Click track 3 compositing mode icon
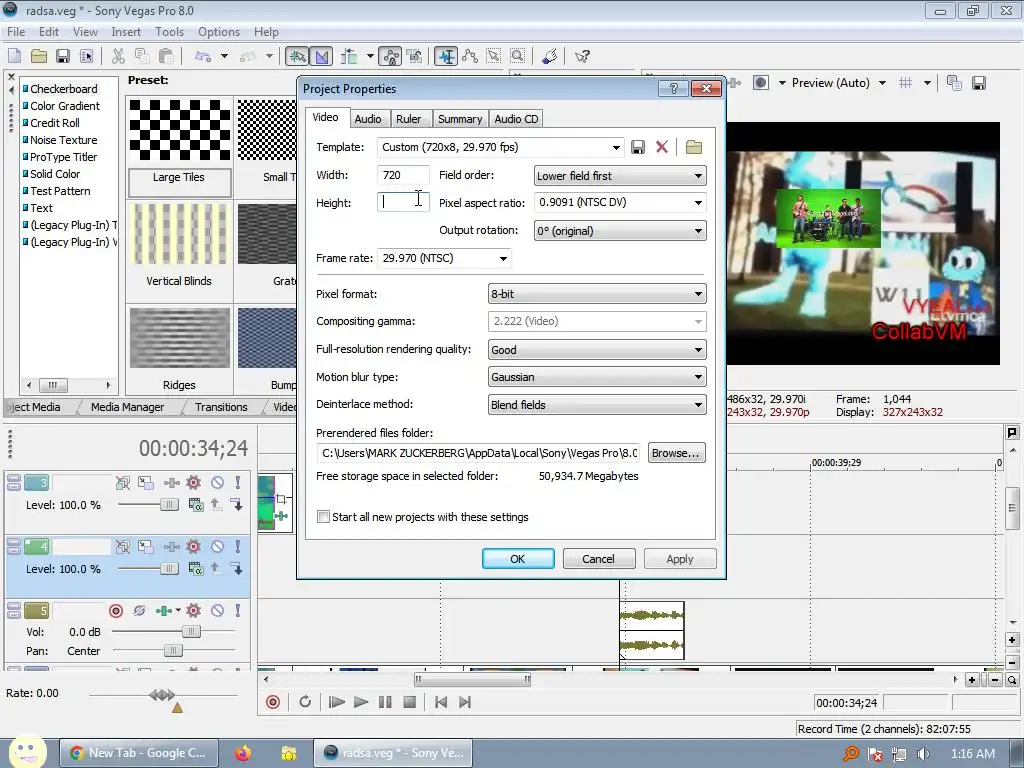This screenshot has width=1024, height=768. 195,505
